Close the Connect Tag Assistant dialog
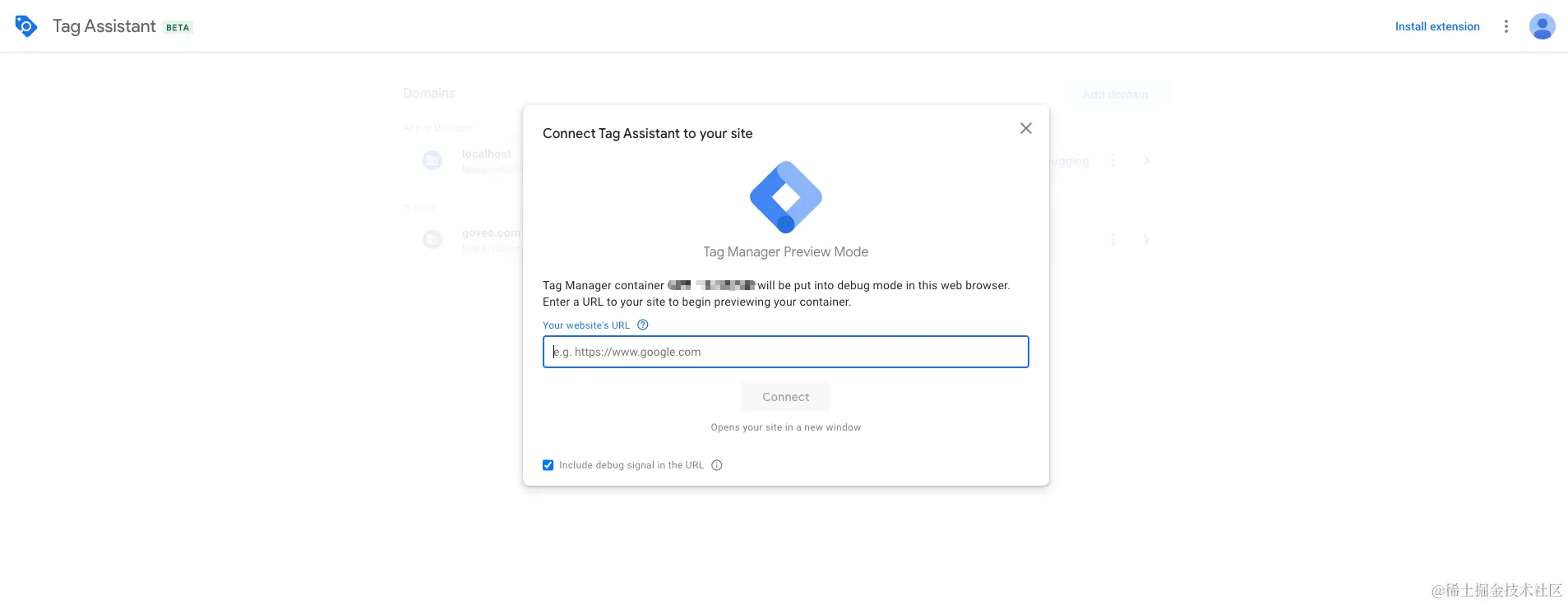 point(1026,128)
